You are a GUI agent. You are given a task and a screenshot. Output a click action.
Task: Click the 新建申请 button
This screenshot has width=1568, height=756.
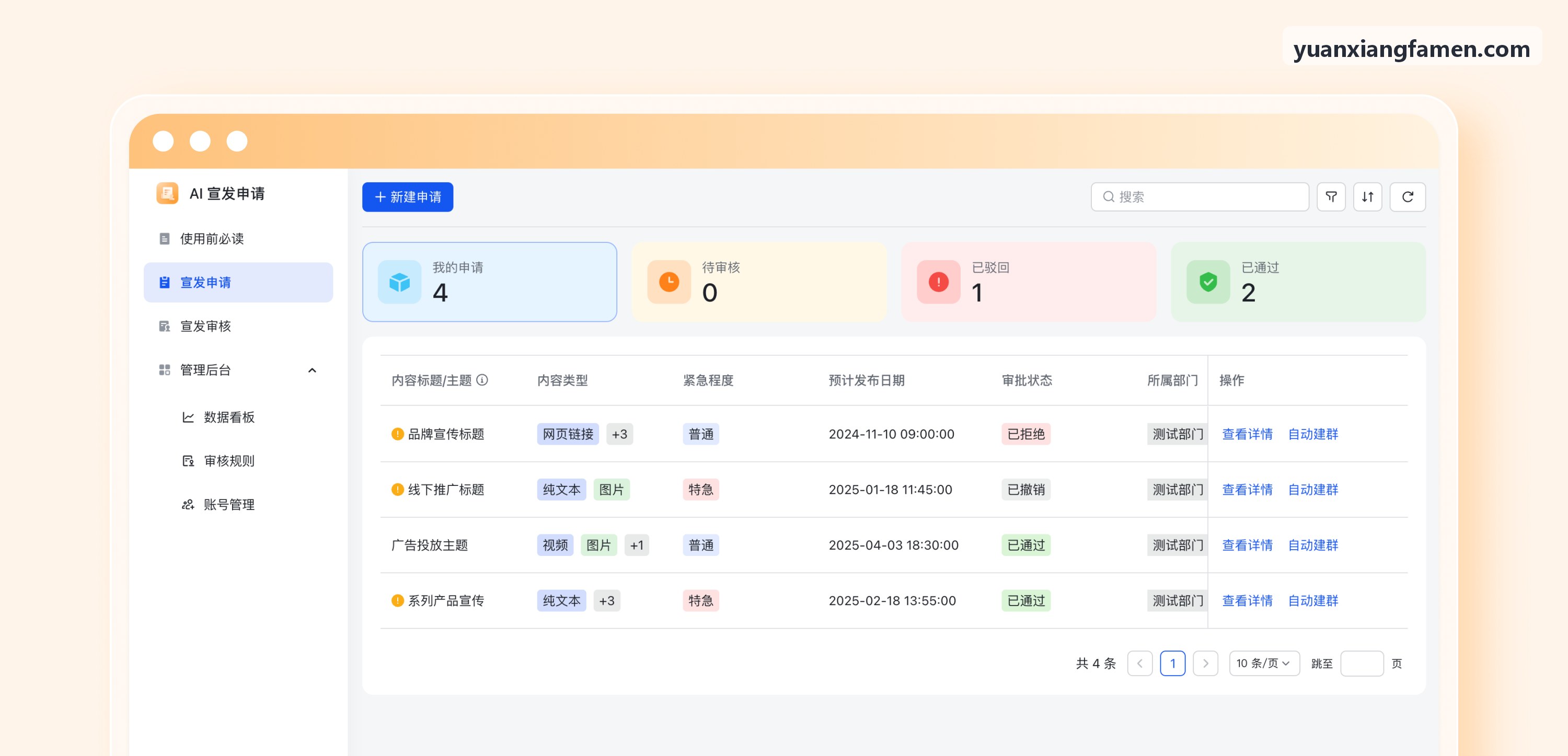407,196
